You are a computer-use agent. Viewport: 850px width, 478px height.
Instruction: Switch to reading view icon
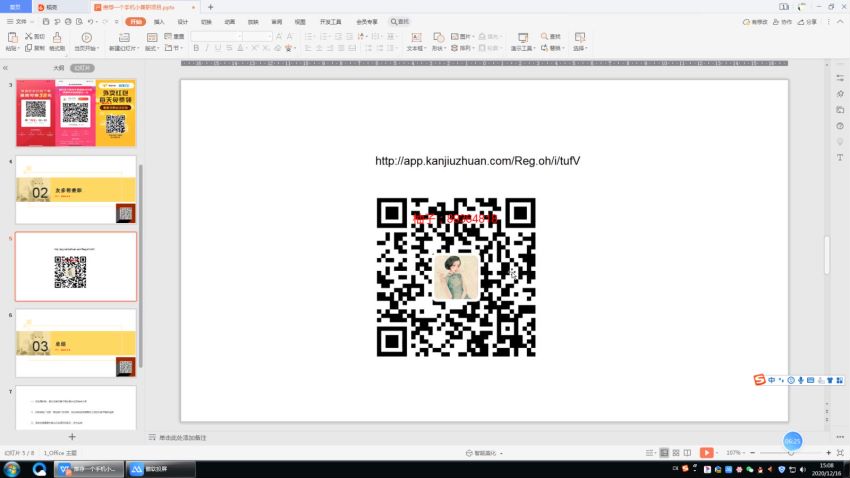(x=687, y=453)
